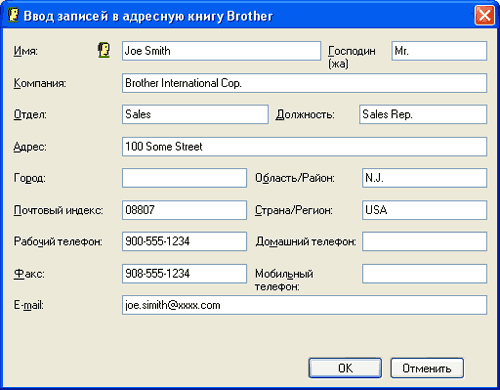500x390 pixels.
Task: Click the Рабочий телефон field 900-555-1234
Action: [x=184, y=241]
